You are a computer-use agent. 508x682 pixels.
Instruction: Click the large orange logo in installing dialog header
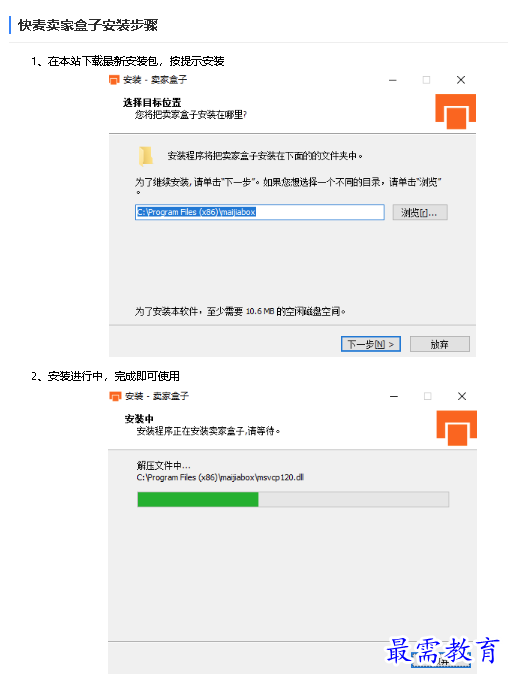coord(457,428)
